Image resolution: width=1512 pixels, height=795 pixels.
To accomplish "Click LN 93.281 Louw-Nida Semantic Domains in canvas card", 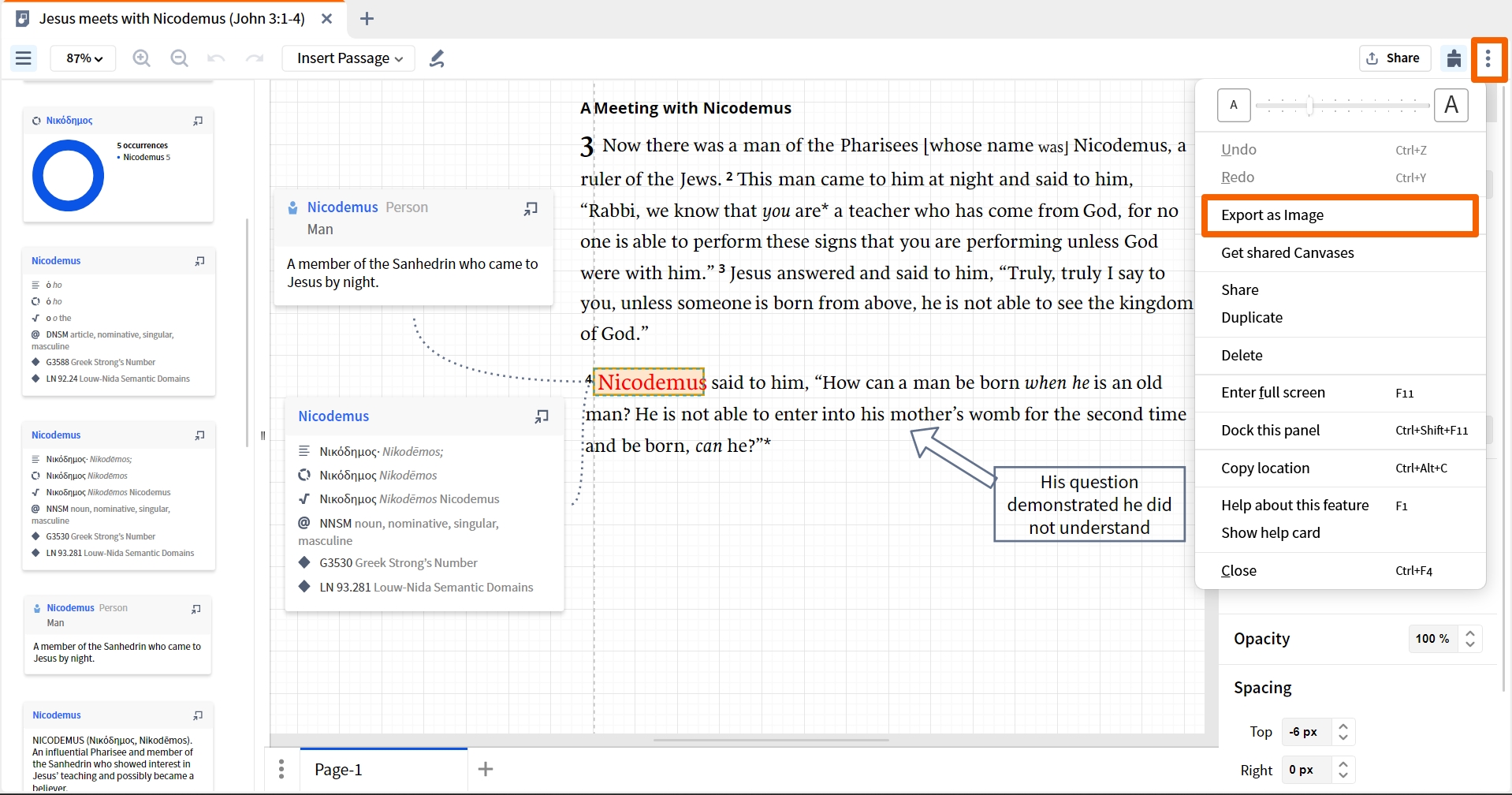I will pos(426,588).
